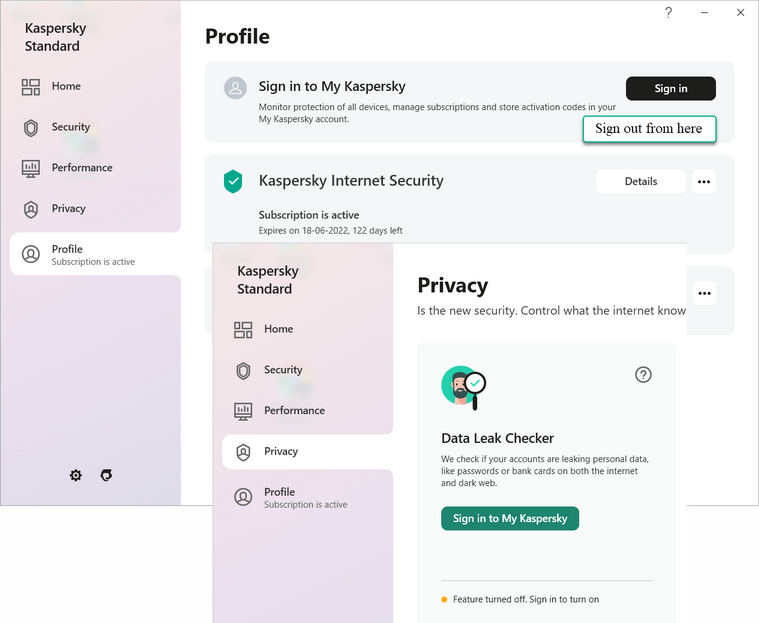Click the black Sign in button
The width and height of the screenshot is (759, 623).
pos(670,88)
